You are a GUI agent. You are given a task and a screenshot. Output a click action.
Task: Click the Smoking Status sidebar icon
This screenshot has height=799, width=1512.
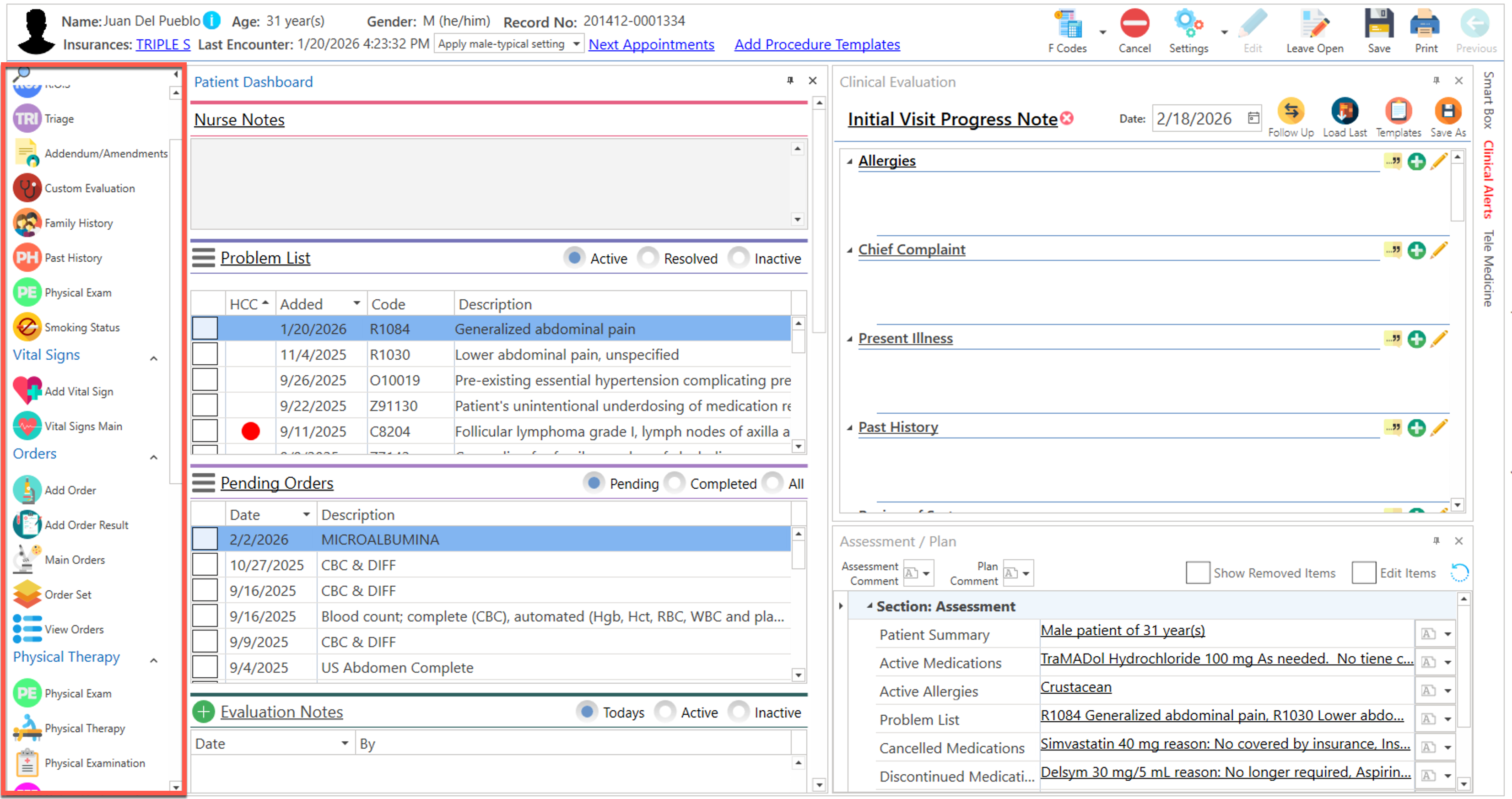[27, 327]
